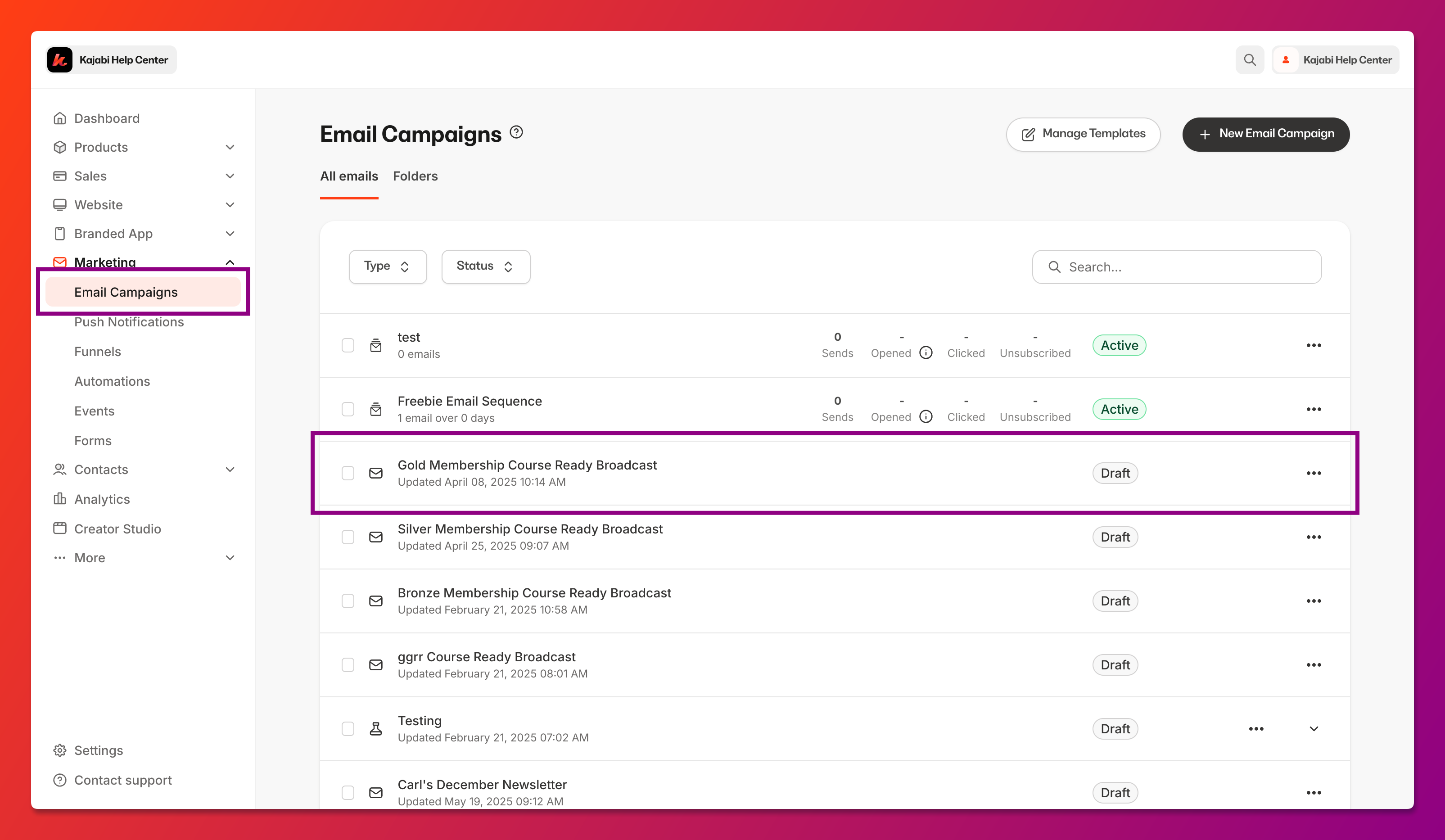This screenshot has height=840, width=1445.
Task: Expand the Products sidebar section
Action: coord(230,147)
